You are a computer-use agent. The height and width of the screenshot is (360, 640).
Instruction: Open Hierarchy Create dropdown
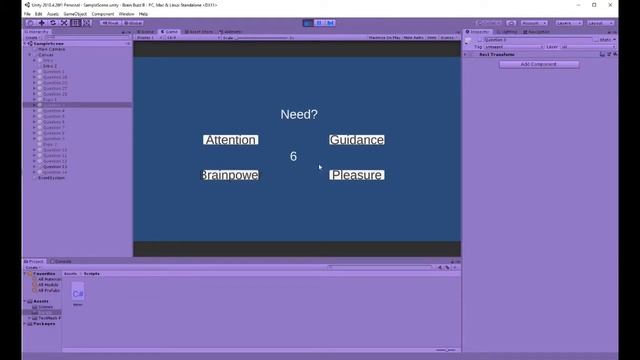pyautogui.click(x=32, y=38)
